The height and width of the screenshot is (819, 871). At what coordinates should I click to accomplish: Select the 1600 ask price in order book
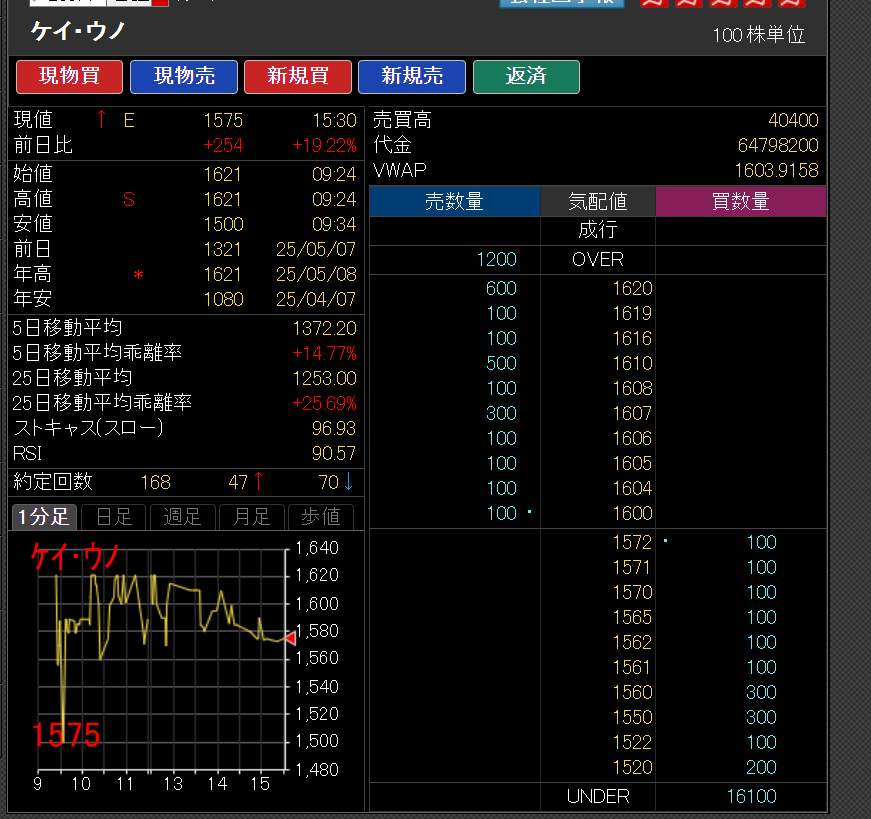632,513
